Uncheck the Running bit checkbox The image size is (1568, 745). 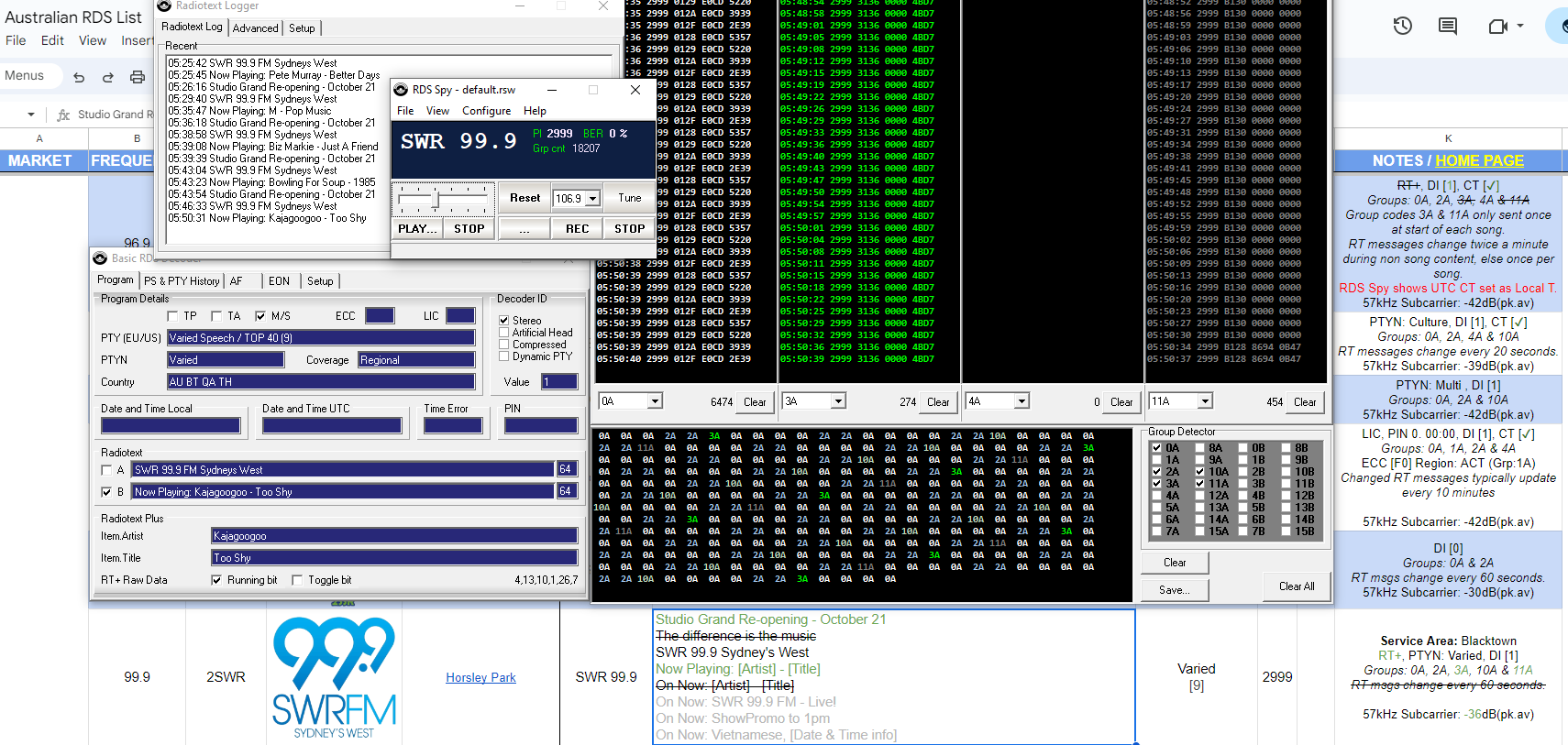pos(216,580)
